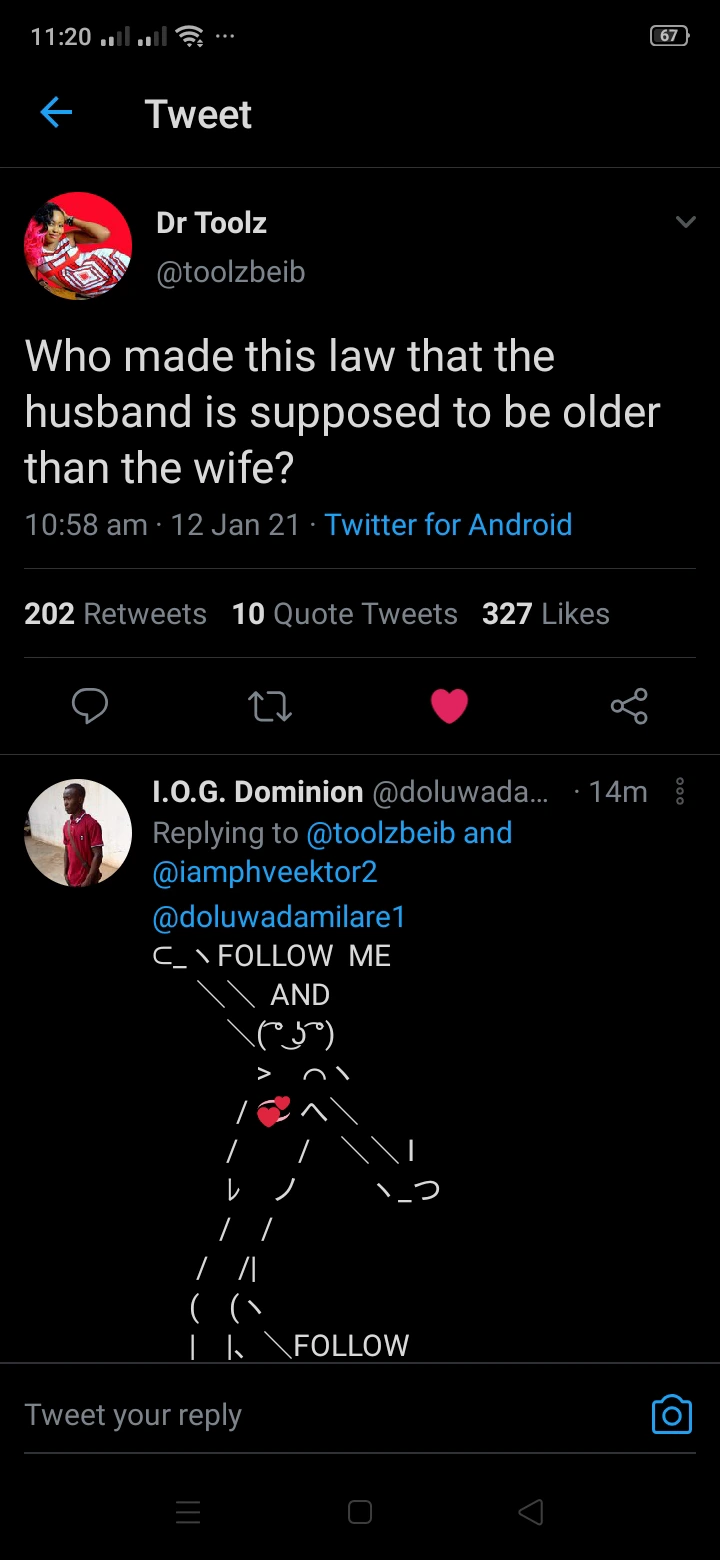This screenshot has height=1560, width=720.
Task: Tap the Android back triangle button
Action: coord(531,1512)
